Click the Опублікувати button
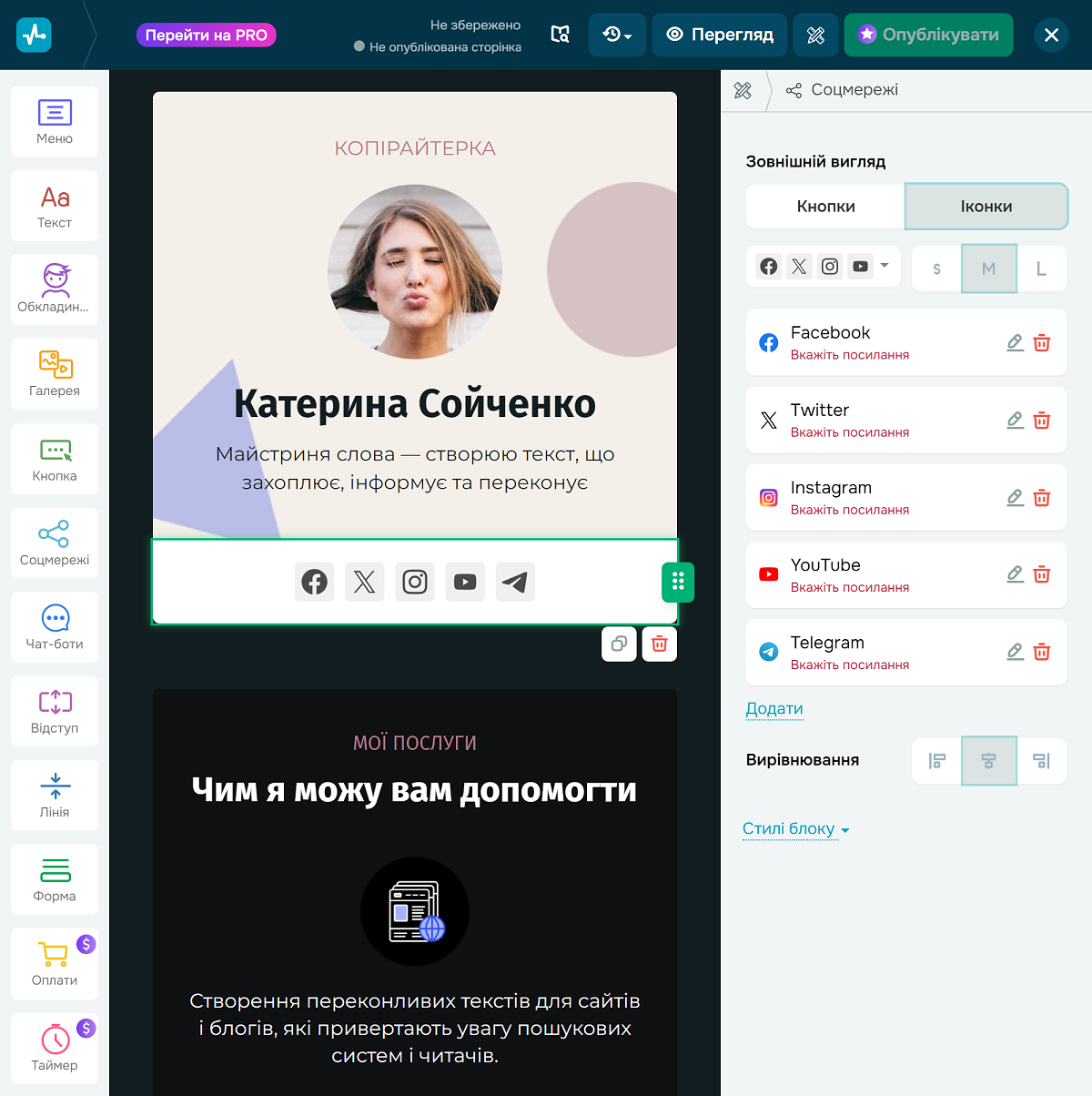The image size is (1092, 1096). click(x=928, y=35)
